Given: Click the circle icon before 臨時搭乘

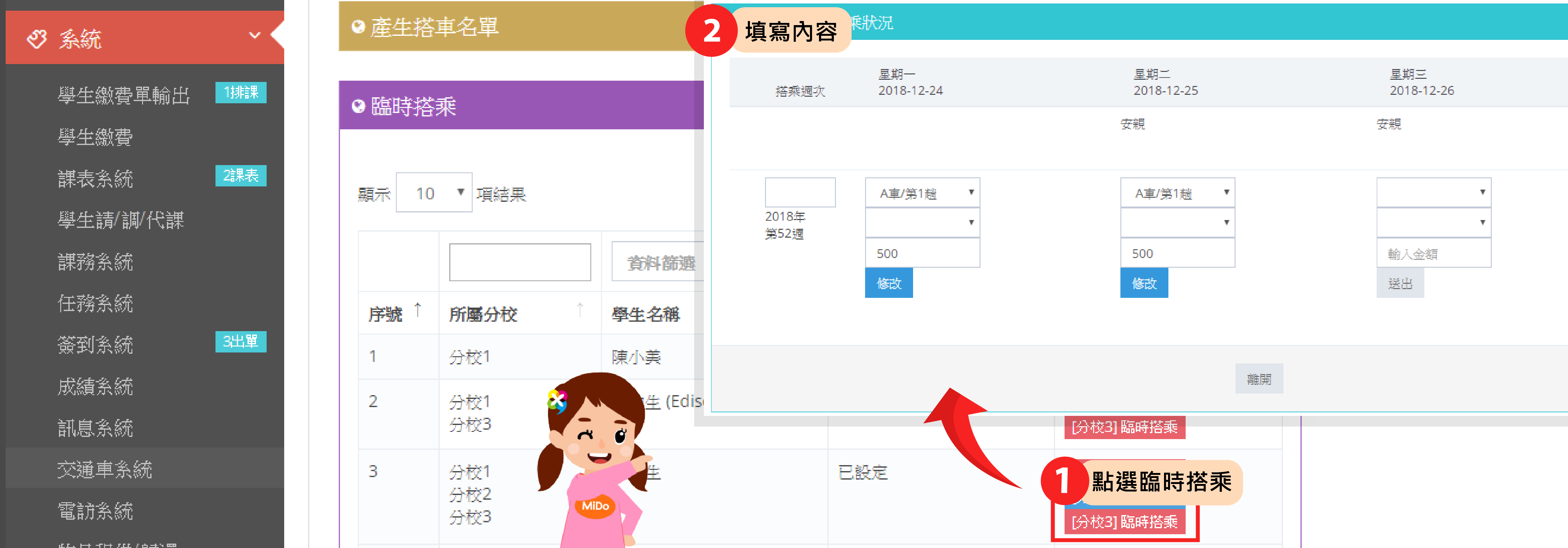Looking at the screenshot, I should (x=358, y=106).
